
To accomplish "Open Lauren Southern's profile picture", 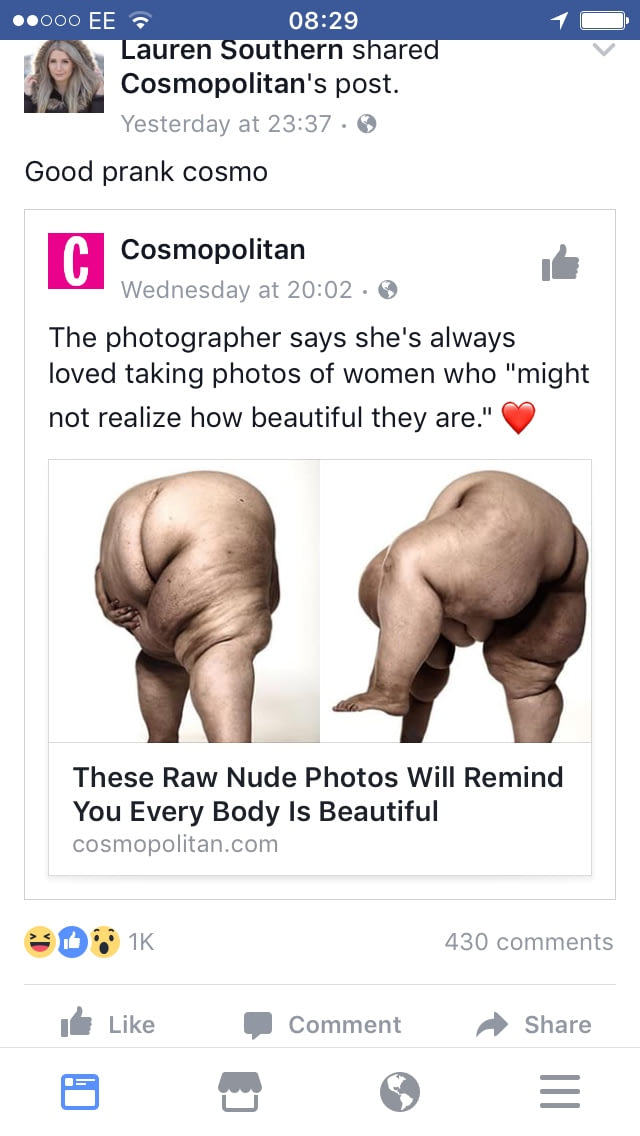I will [64, 77].
